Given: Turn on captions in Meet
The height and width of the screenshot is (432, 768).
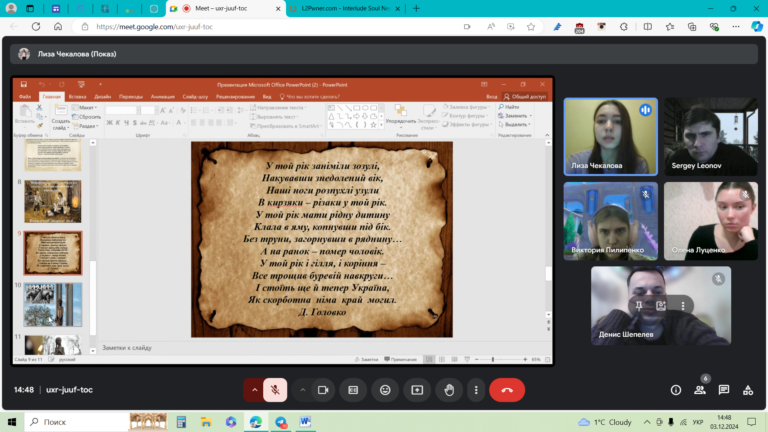Looking at the screenshot, I should pos(353,390).
